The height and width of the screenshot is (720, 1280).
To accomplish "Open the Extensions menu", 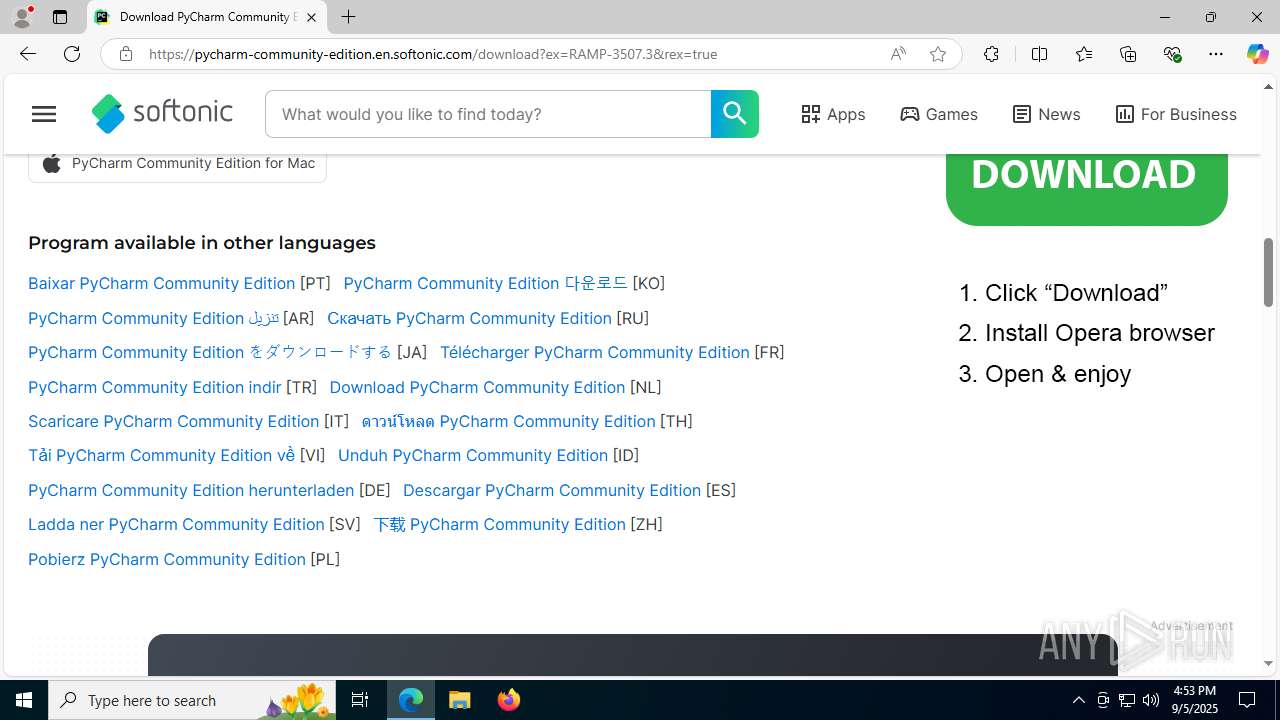I will pyautogui.click(x=991, y=54).
